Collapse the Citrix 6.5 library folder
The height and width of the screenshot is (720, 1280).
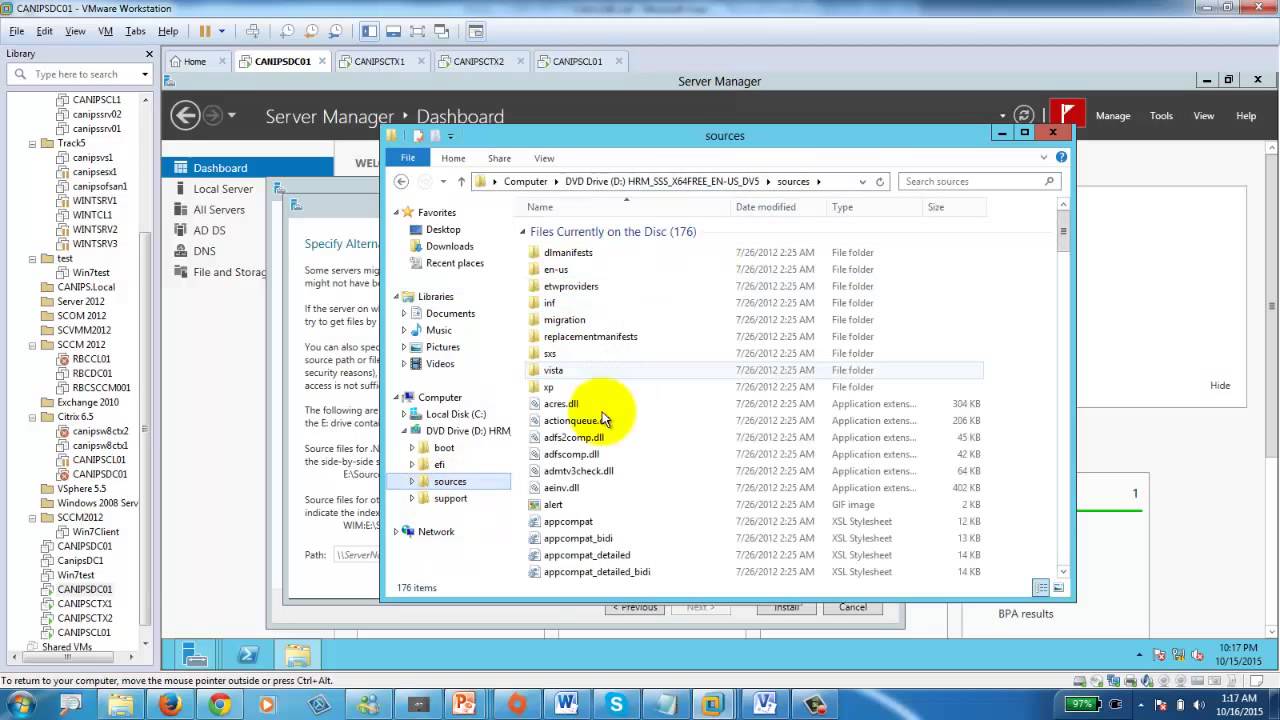(x=33, y=417)
